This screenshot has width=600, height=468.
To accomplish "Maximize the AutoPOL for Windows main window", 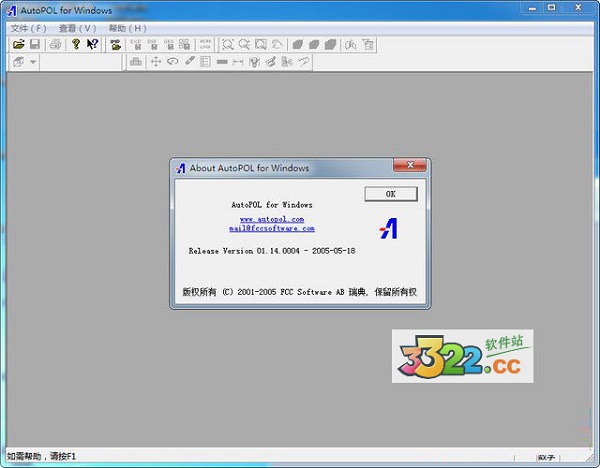I will click(x=551, y=8).
